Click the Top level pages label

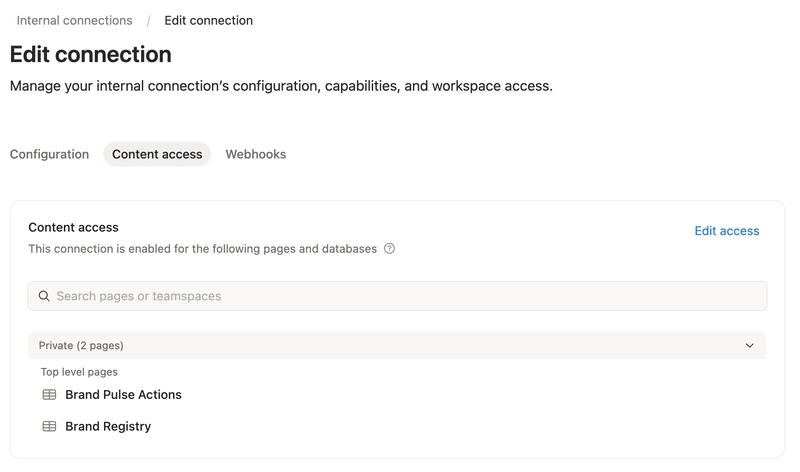[x=79, y=372]
